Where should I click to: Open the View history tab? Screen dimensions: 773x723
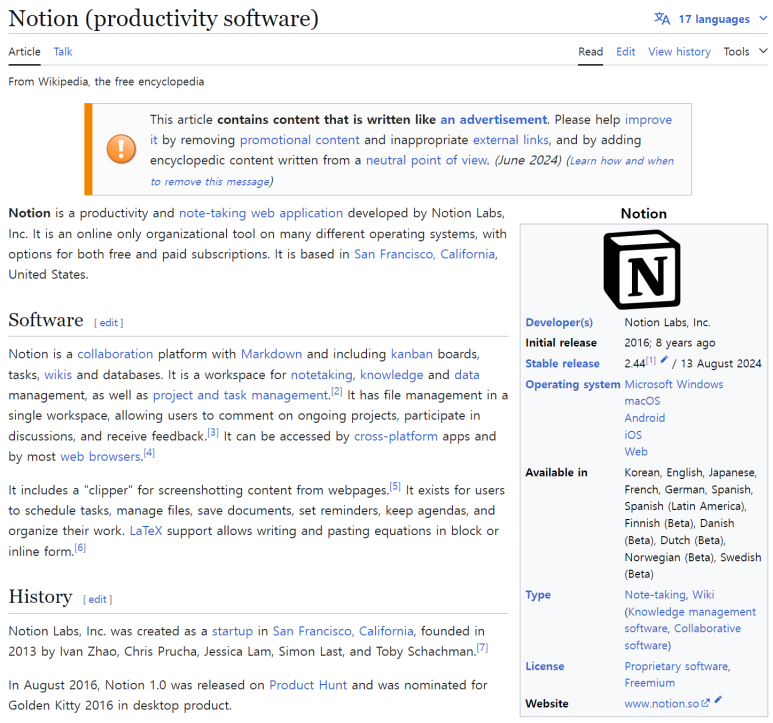679,52
